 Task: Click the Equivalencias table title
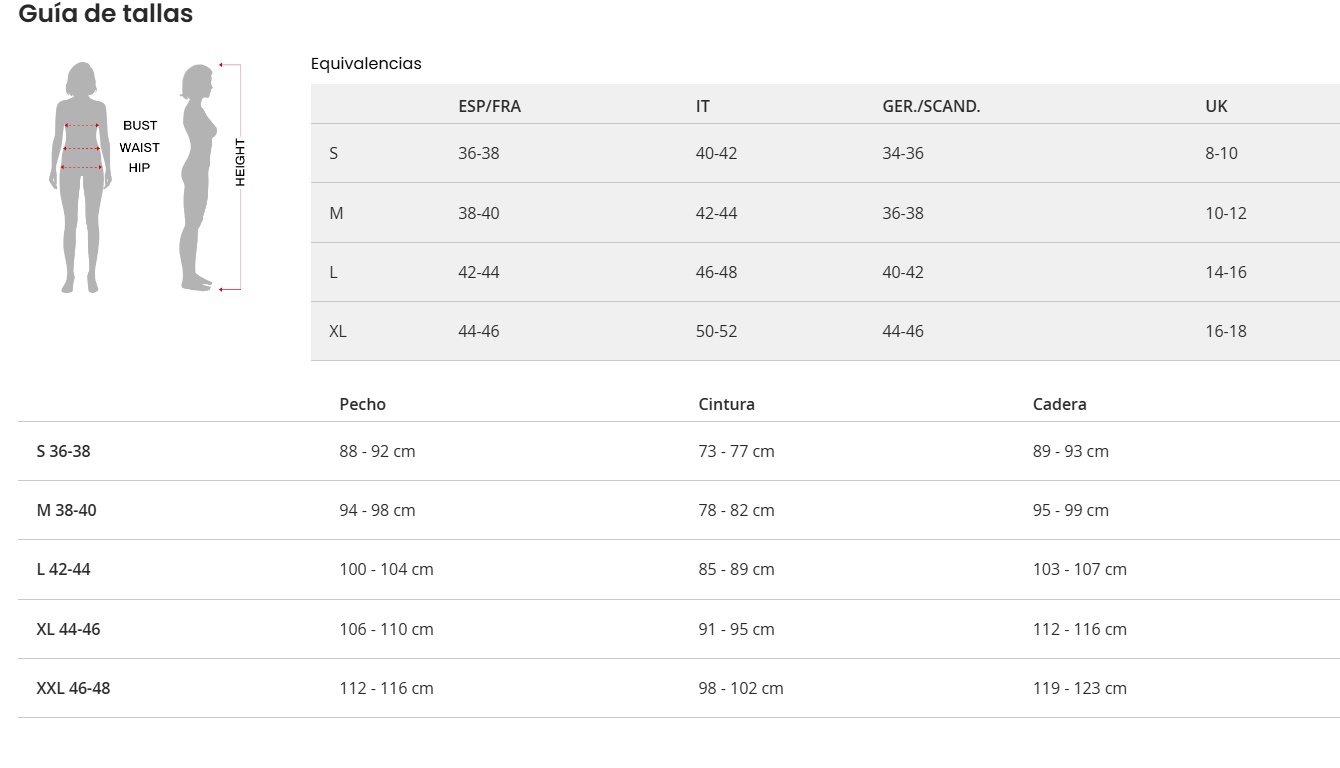[x=366, y=64]
